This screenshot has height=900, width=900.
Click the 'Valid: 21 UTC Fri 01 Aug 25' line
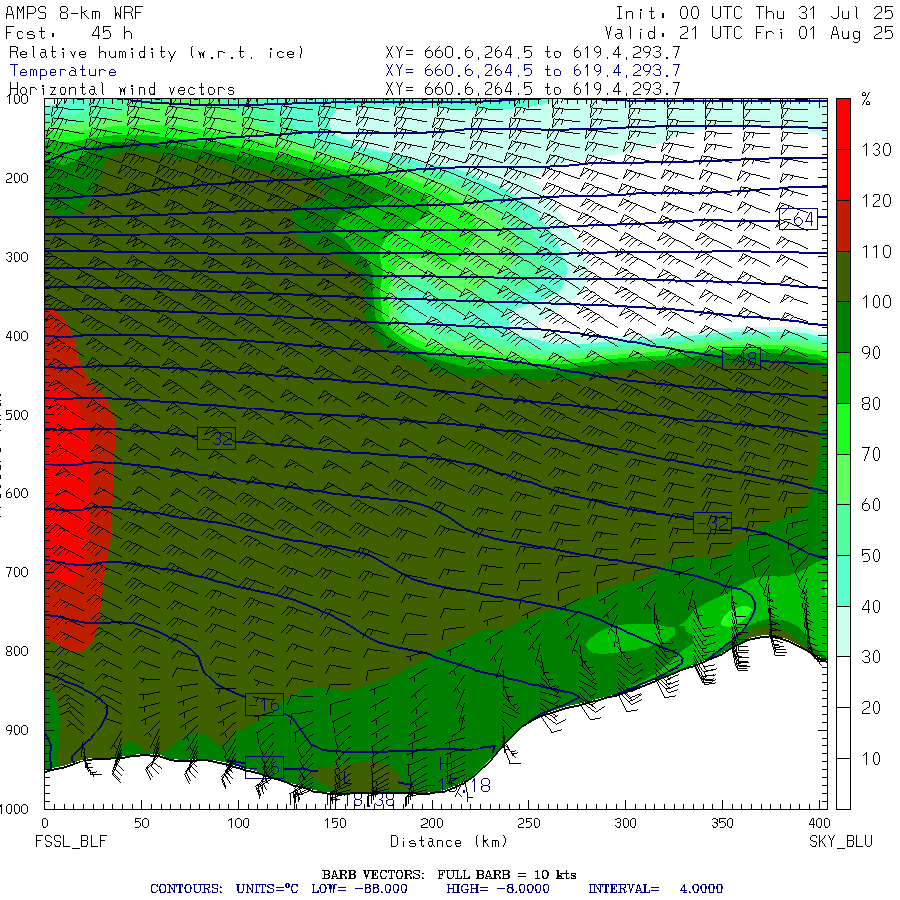click(x=749, y=33)
